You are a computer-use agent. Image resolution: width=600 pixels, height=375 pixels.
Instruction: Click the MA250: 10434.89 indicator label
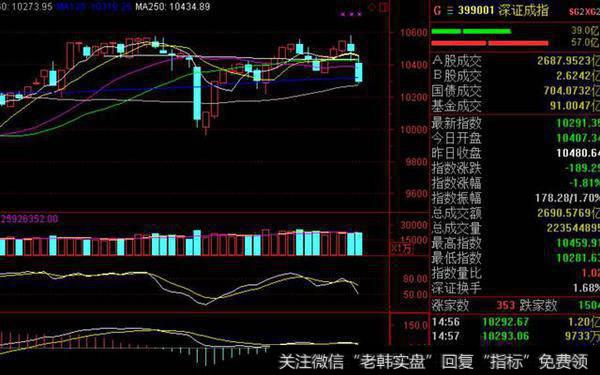tap(173, 7)
